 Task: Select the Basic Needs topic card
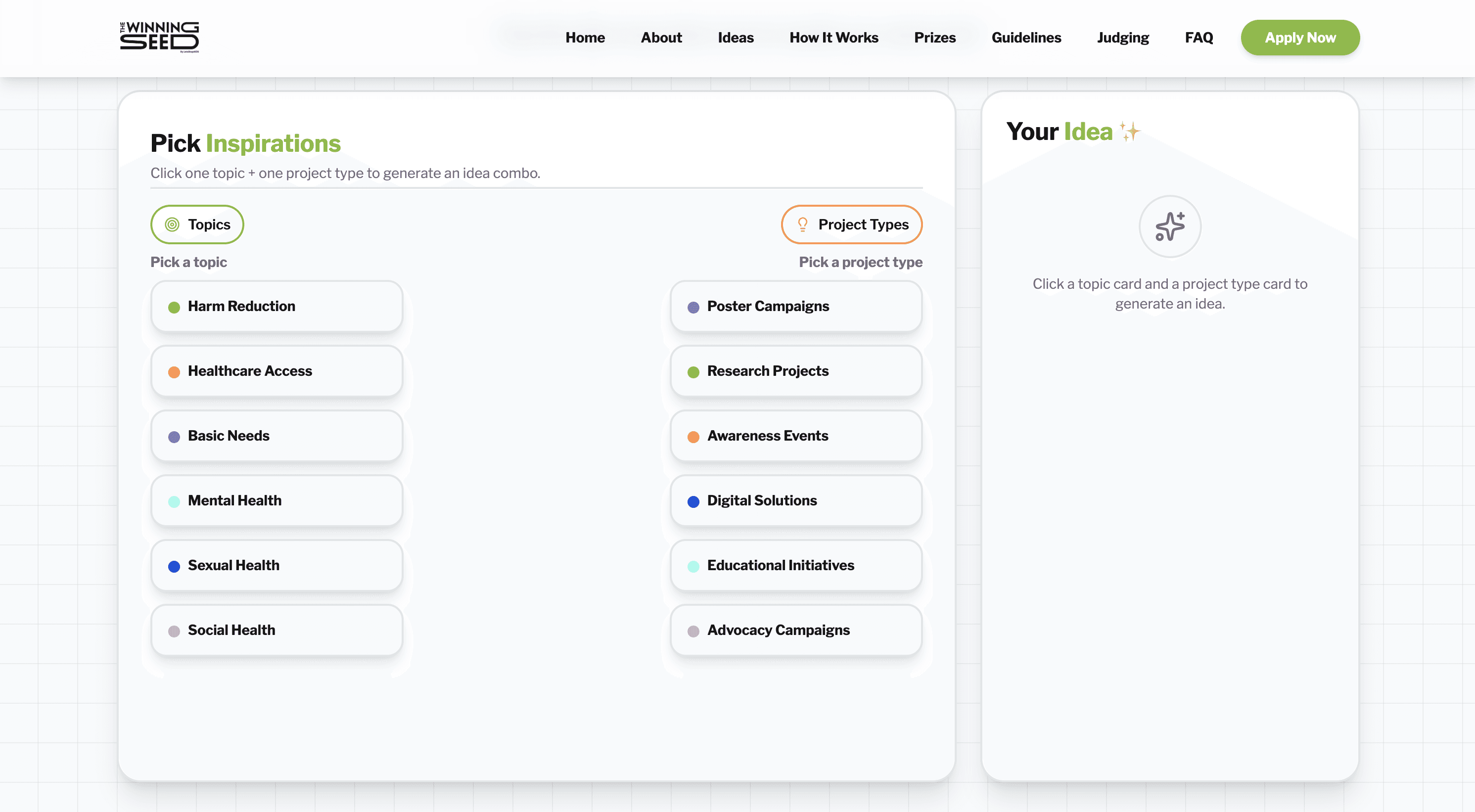pos(277,436)
